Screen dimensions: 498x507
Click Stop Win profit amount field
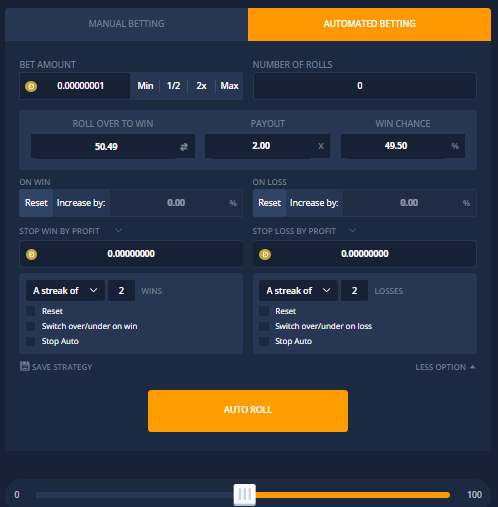coord(131,254)
